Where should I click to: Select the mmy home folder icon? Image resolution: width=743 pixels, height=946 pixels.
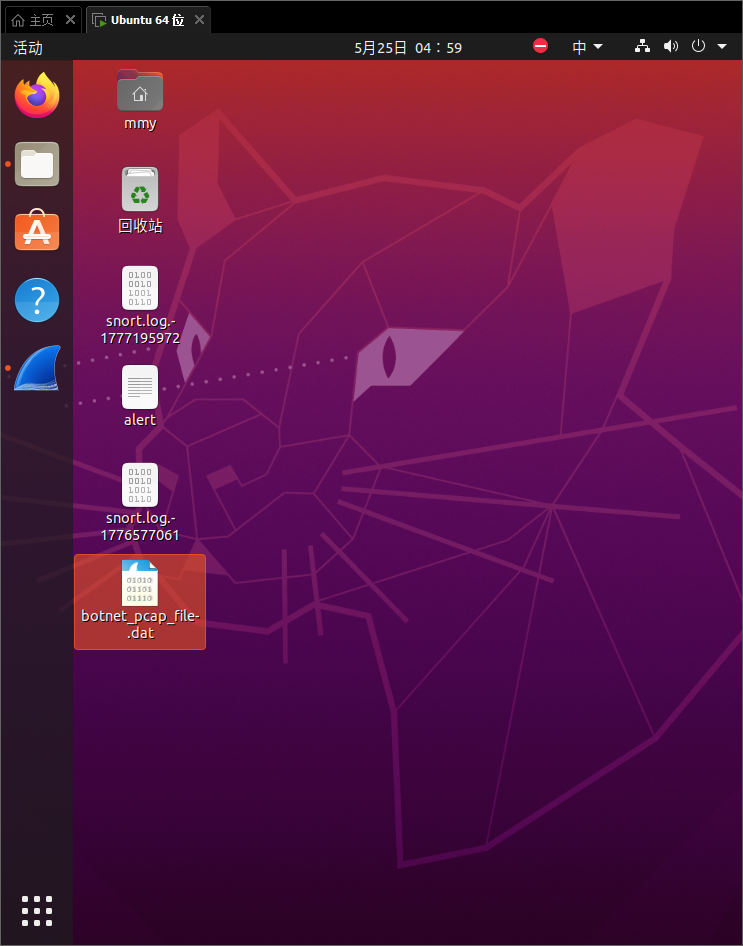coord(140,90)
